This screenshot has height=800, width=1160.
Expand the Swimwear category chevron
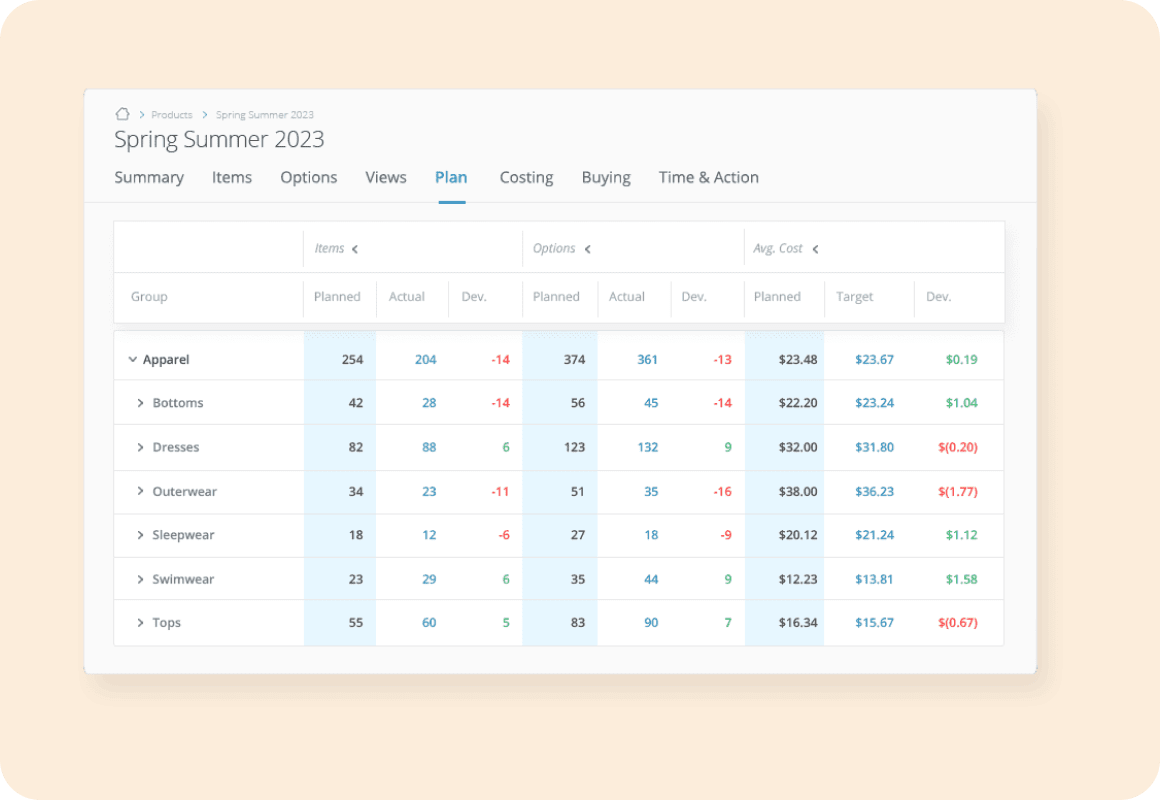141,579
